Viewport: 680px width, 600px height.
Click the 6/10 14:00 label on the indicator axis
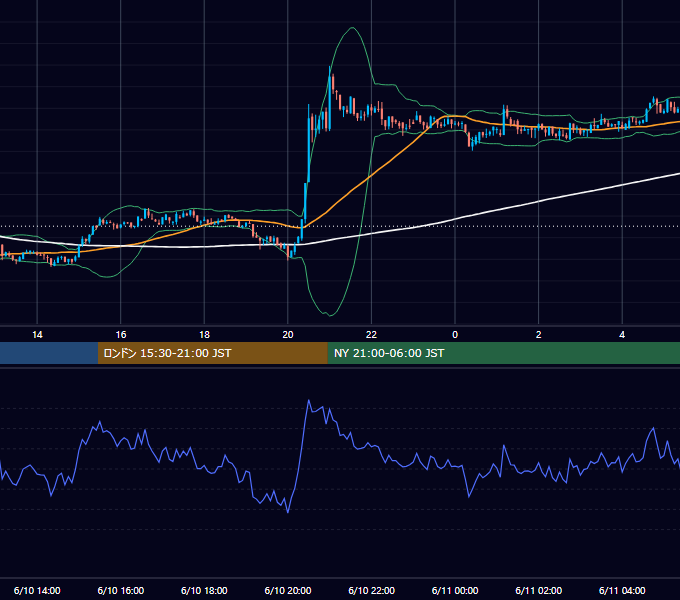[x=37, y=590]
